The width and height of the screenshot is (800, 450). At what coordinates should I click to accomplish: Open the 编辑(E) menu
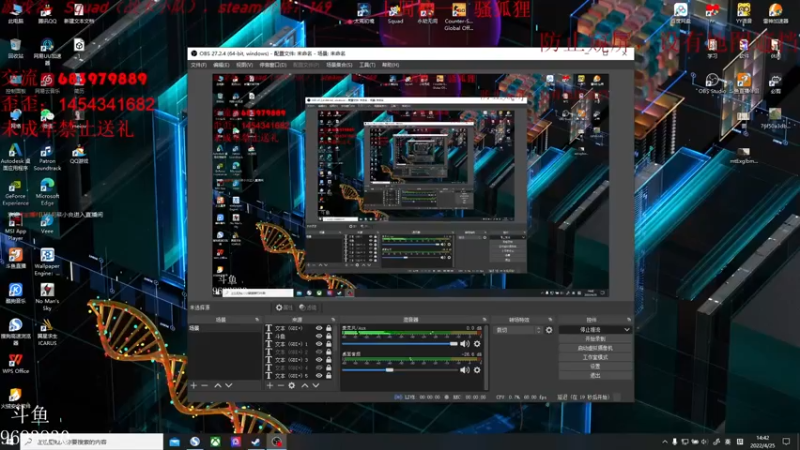coord(221,65)
